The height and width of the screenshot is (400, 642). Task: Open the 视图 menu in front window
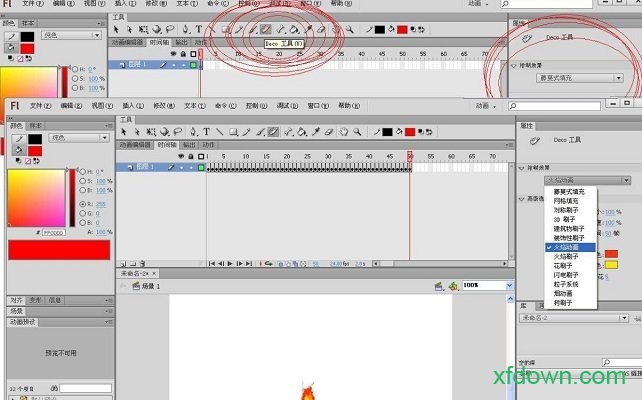coord(102,106)
